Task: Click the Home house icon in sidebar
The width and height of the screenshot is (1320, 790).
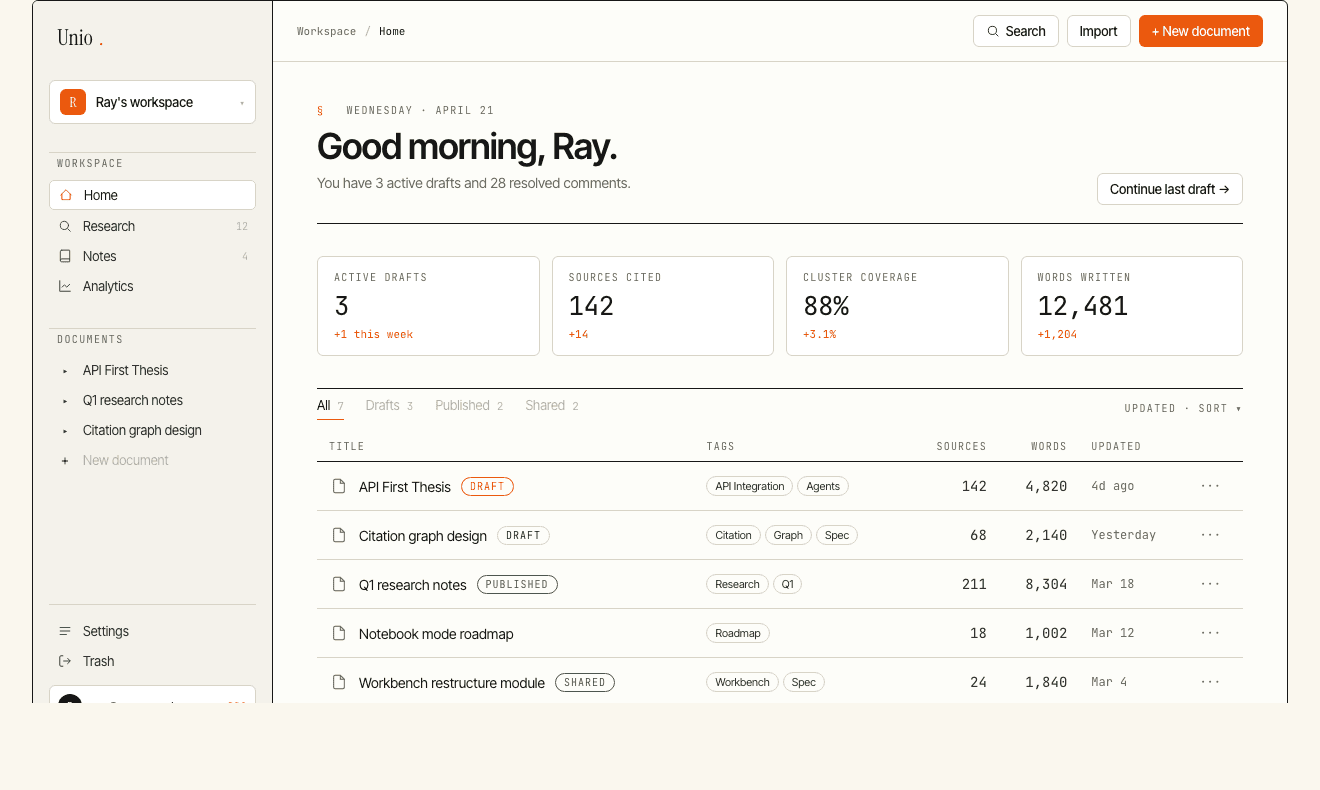Action: click(x=66, y=195)
